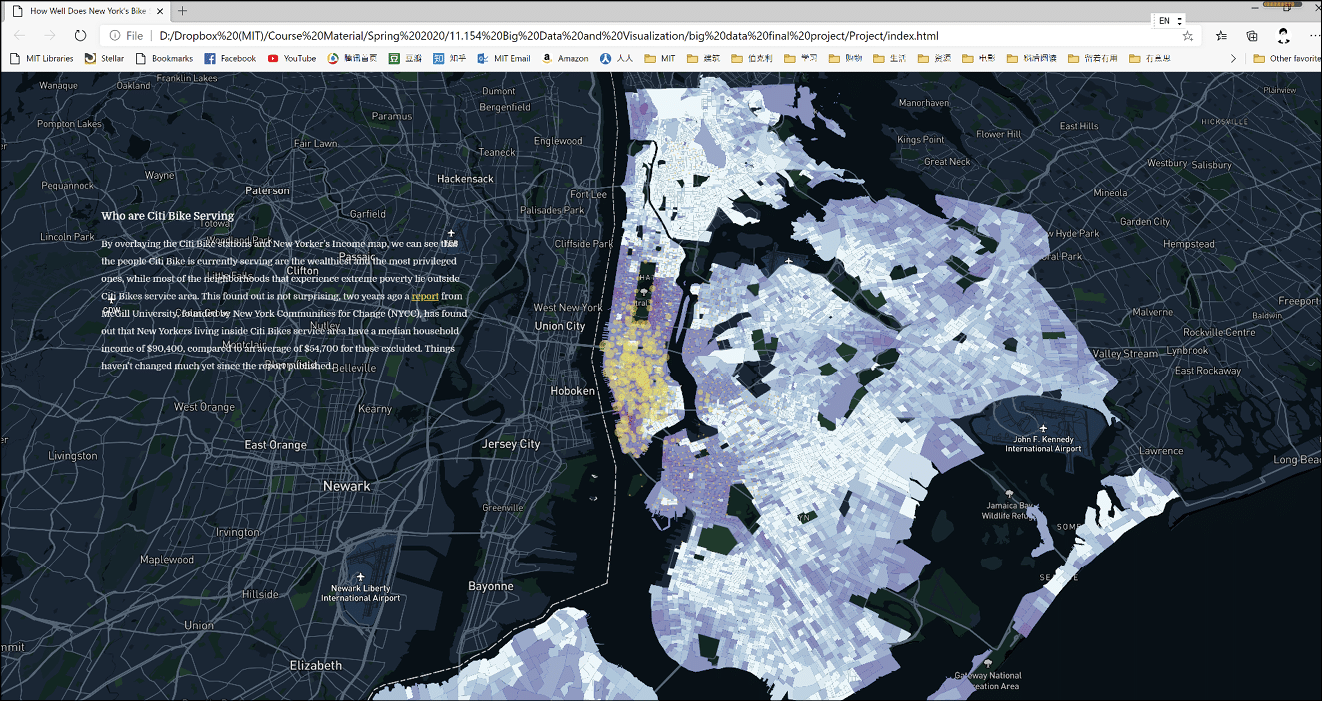Follow the 'report' hyperlink in the text
1322x701 pixels.
425,296
